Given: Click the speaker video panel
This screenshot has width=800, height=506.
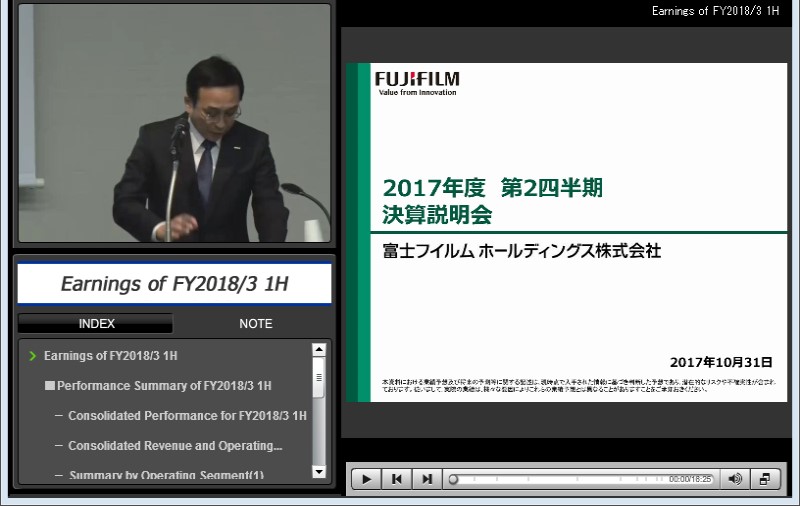Looking at the screenshot, I should click(x=174, y=123).
